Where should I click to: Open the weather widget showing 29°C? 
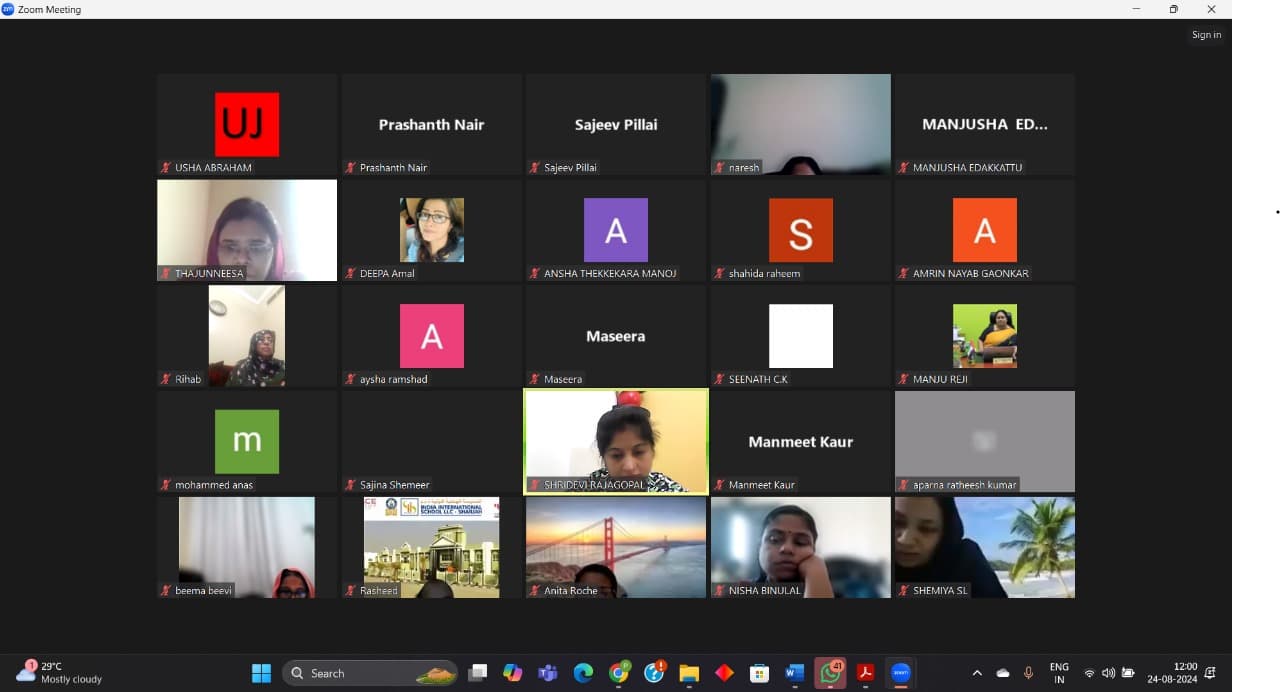coord(60,672)
